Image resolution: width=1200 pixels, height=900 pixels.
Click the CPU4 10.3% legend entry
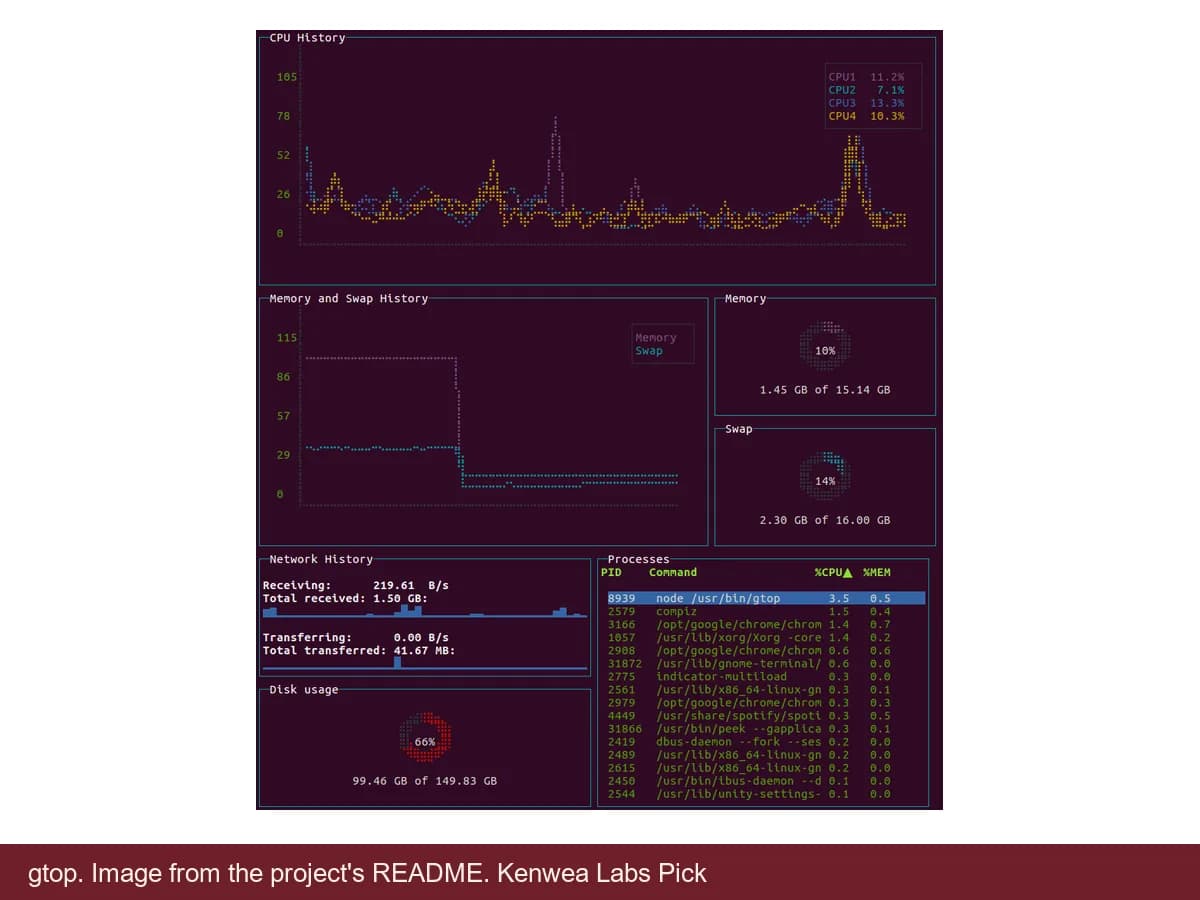(x=866, y=116)
